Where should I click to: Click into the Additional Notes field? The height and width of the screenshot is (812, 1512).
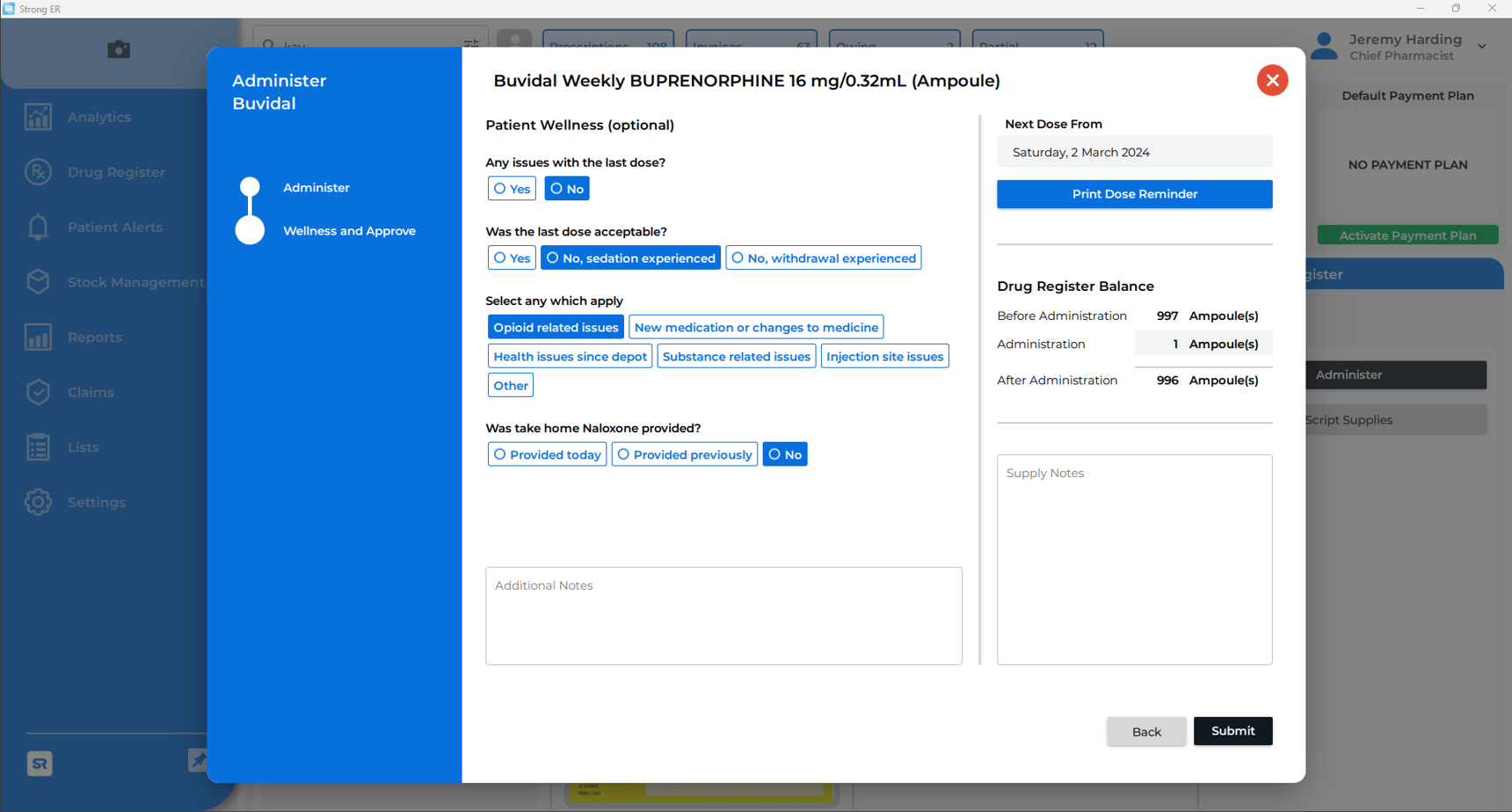pos(723,616)
